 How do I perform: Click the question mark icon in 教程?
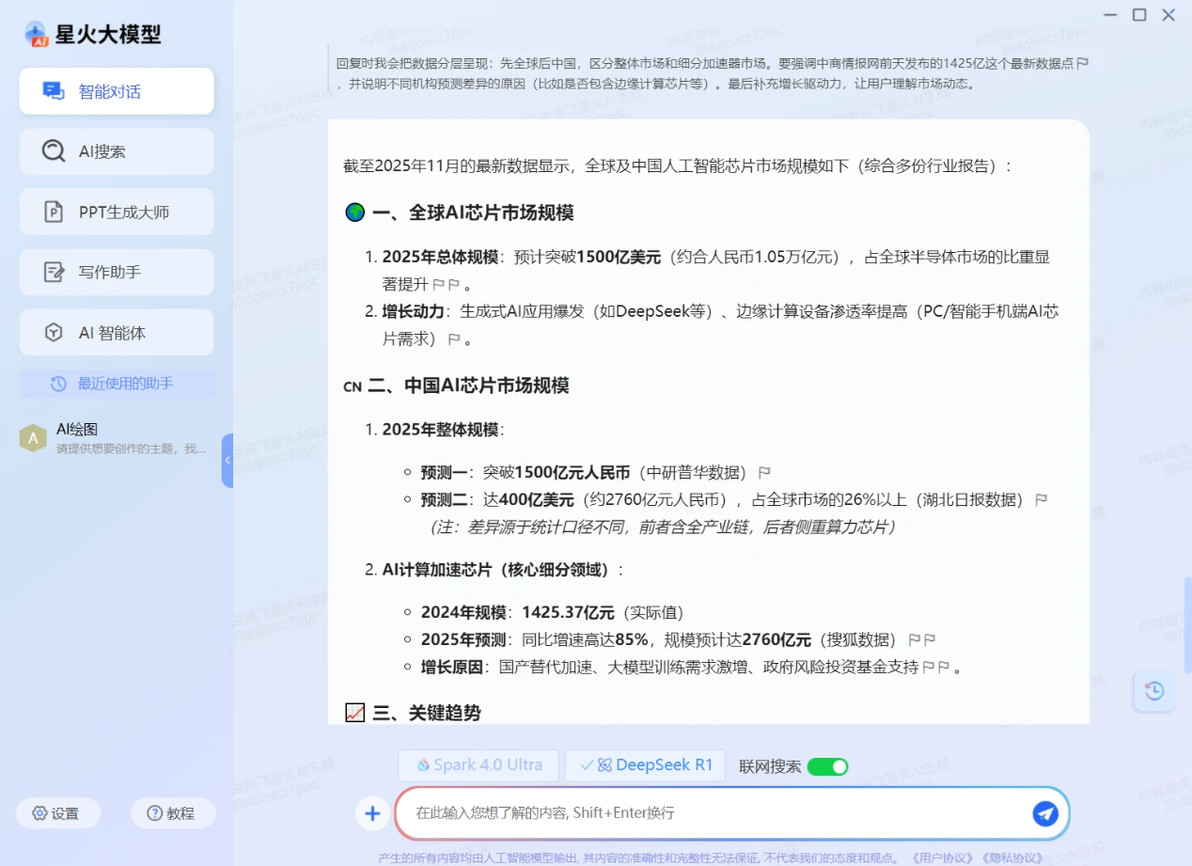(x=154, y=814)
